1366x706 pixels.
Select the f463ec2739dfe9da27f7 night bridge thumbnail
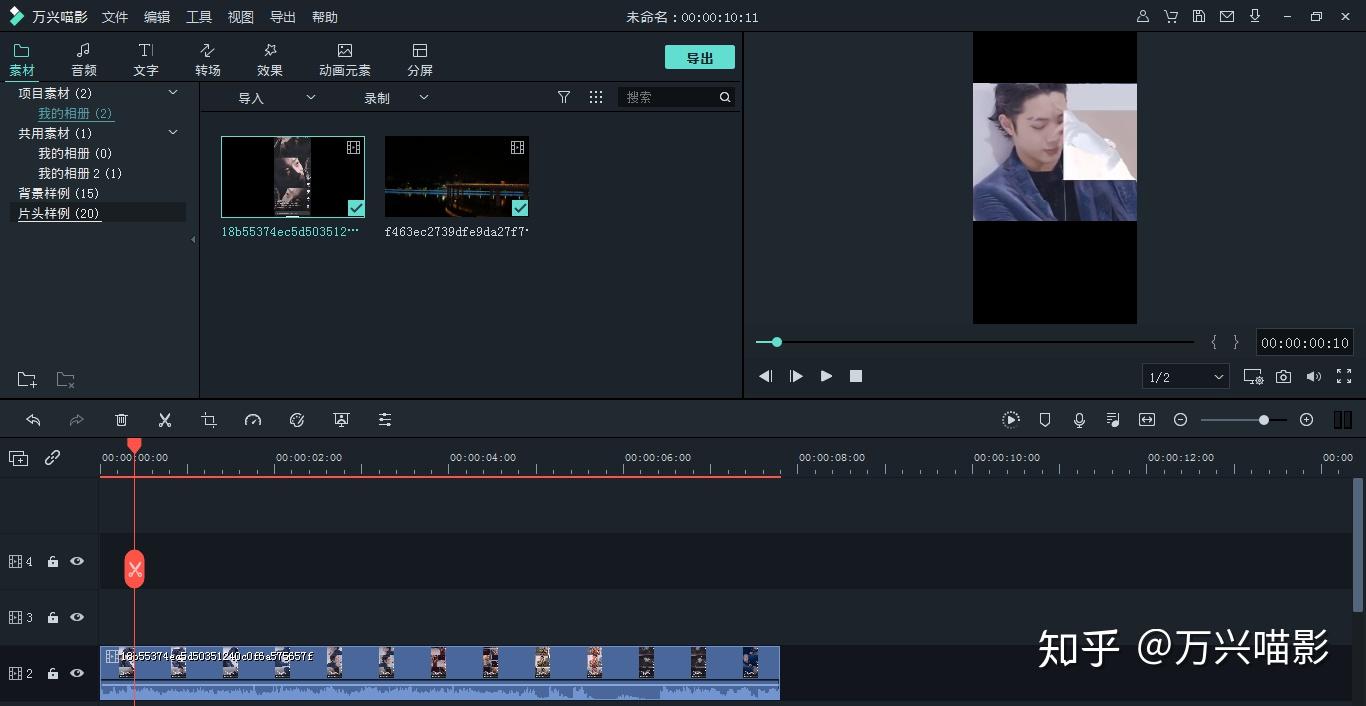coord(457,177)
